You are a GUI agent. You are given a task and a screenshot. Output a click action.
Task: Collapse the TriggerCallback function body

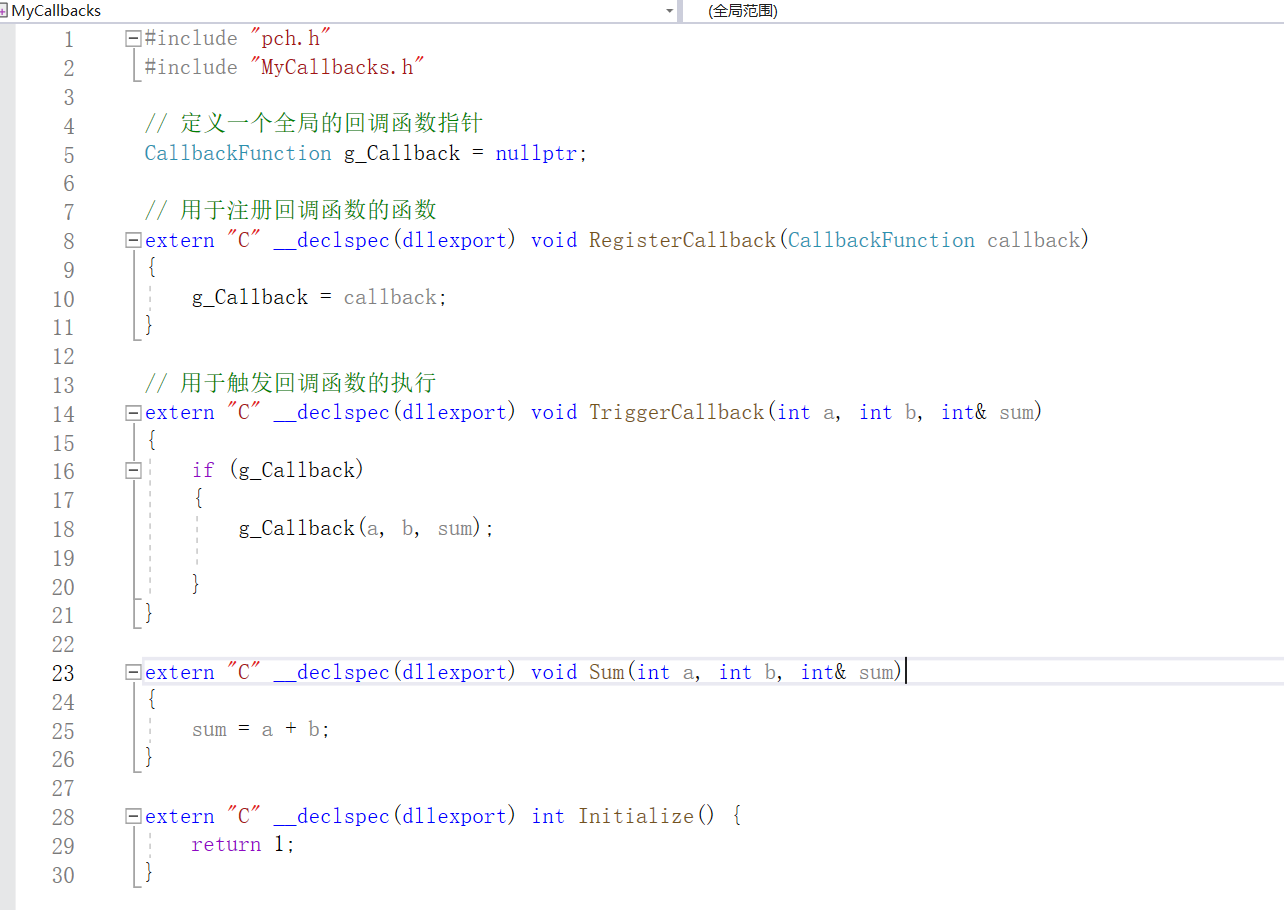132,412
